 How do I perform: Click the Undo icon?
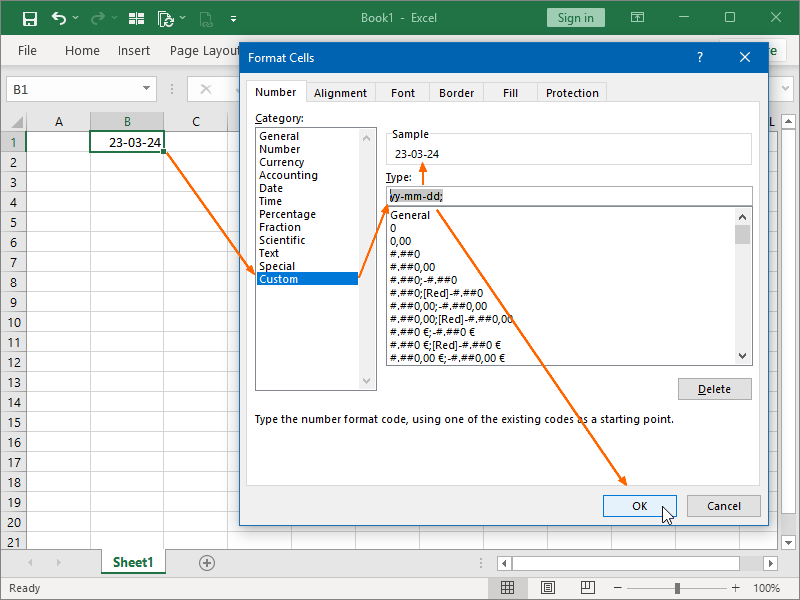pos(57,17)
